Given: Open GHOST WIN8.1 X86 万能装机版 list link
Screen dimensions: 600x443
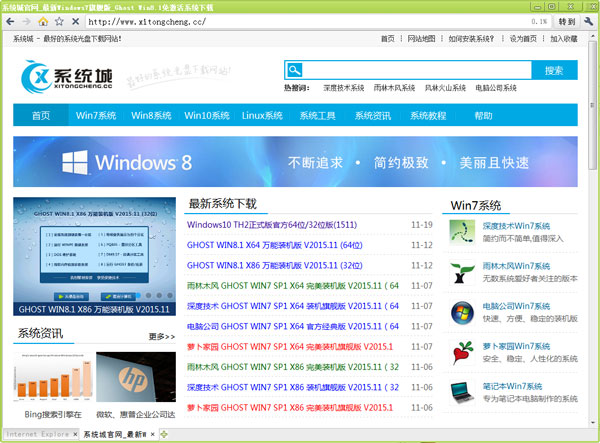Looking at the screenshot, I should pyautogui.click(x=274, y=265).
